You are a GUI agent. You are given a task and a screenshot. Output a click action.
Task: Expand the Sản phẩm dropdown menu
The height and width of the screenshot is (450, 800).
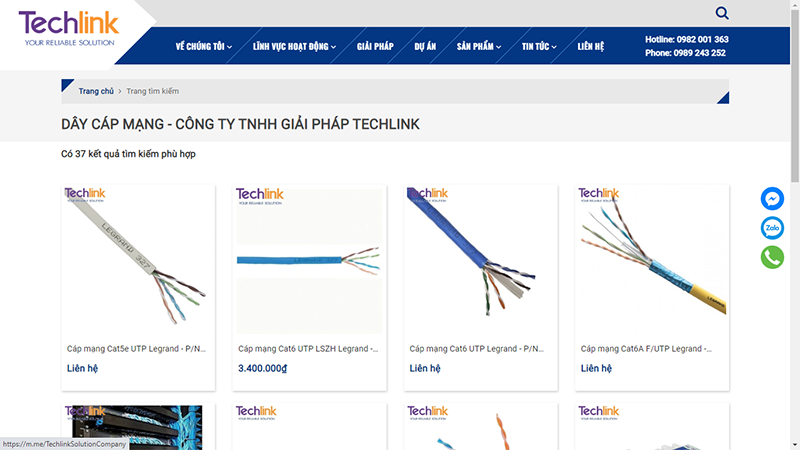click(479, 46)
